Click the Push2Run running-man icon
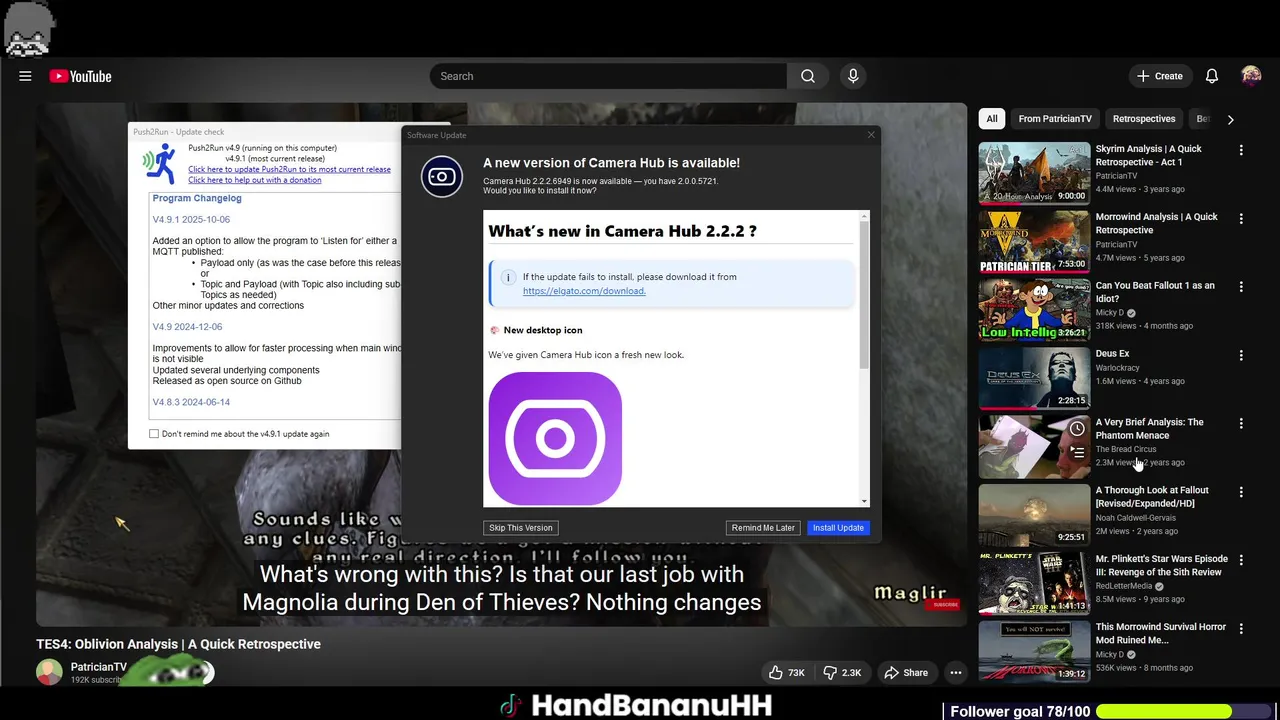The width and height of the screenshot is (1280, 720). 159,163
